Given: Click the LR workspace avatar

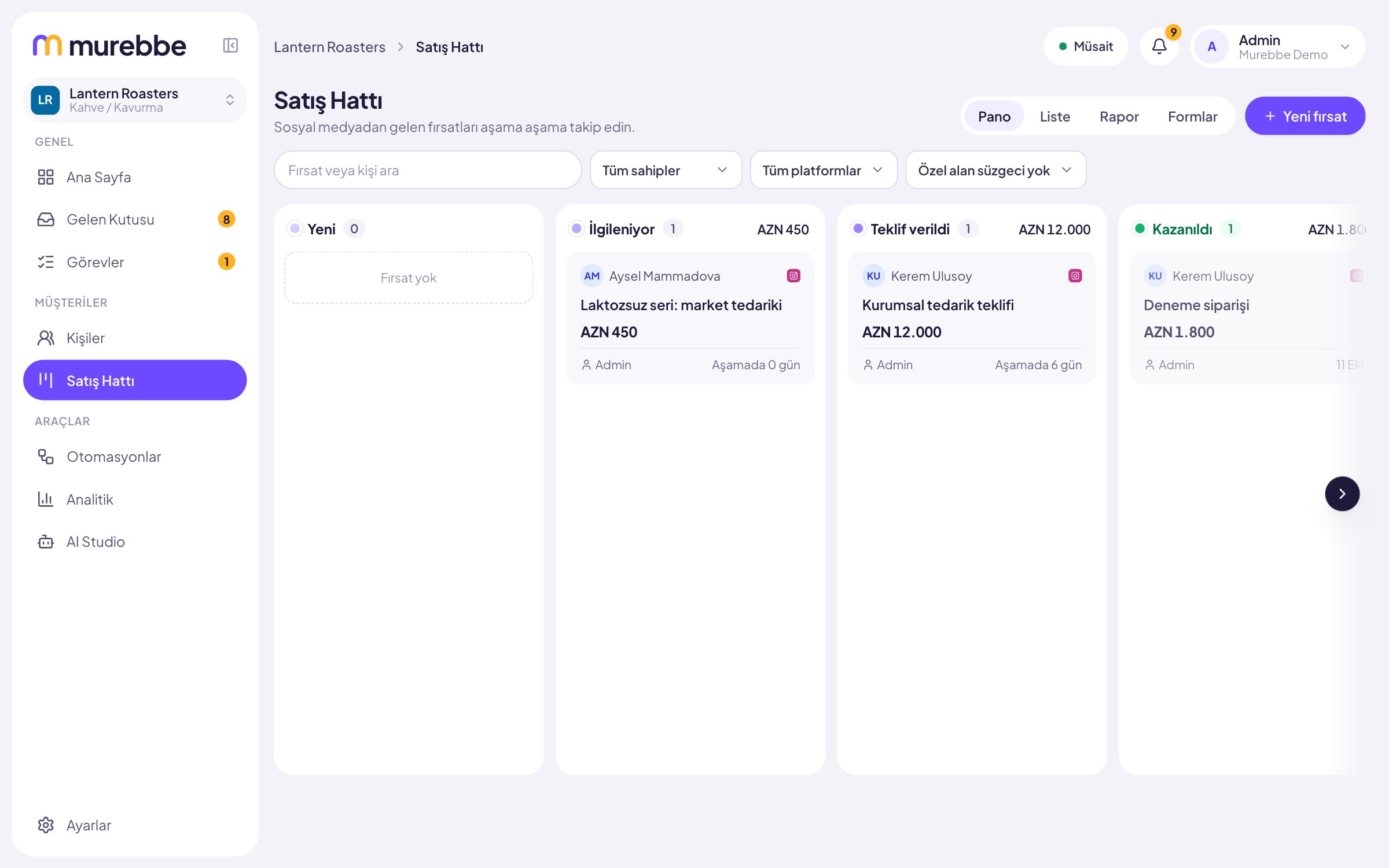Looking at the screenshot, I should 45,100.
